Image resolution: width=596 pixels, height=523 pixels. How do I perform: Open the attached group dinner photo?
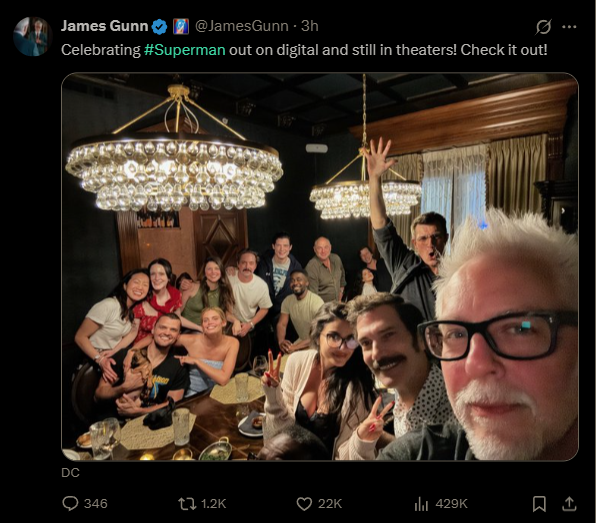click(320, 266)
